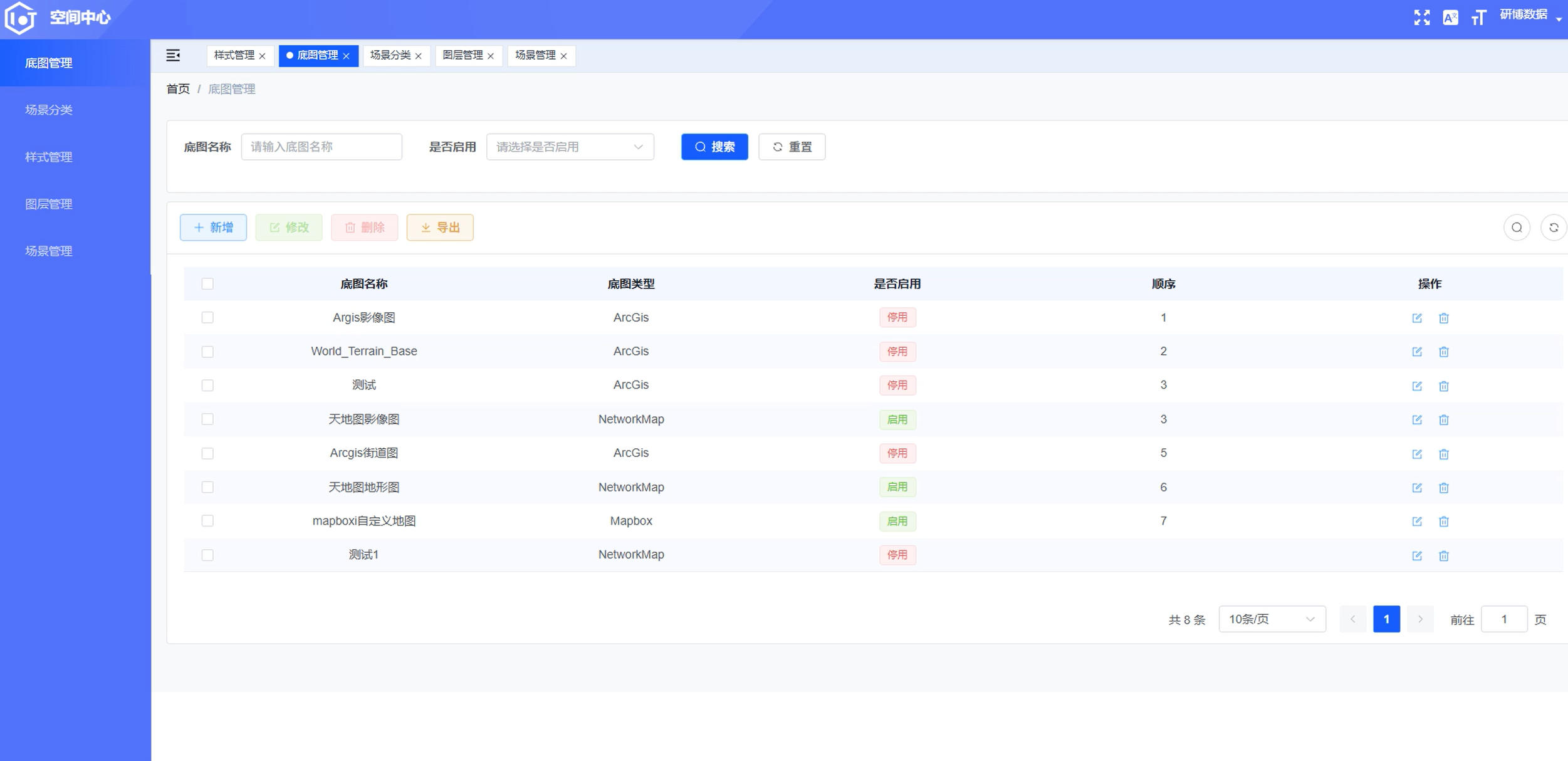Open the language translation icon
This screenshot has width=1568, height=761.
pyautogui.click(x=1450, y=18)
